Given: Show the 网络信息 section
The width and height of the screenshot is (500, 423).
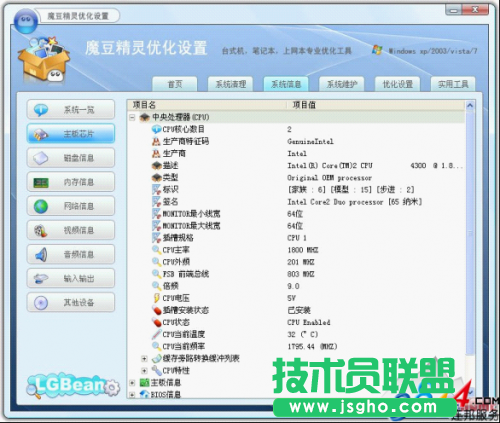Looking at the screenshot, I should [71, 206].
